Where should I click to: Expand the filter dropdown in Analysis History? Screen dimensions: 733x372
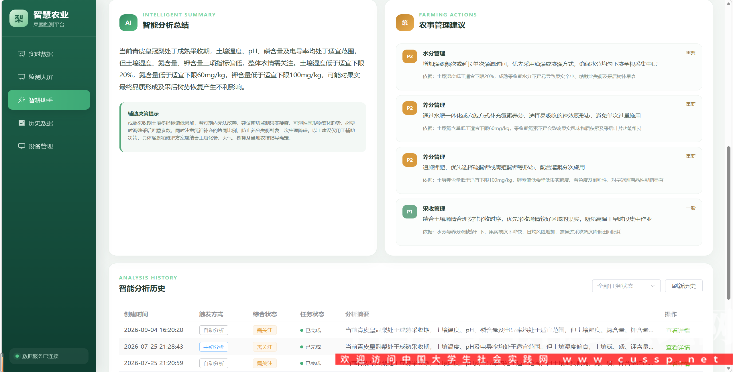(x=626, y=286)
